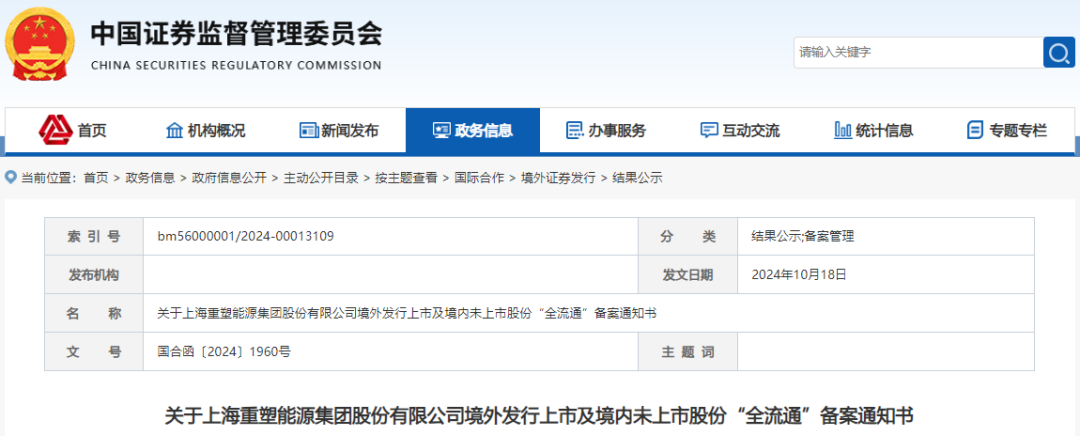Click the 结果公示;备案管理 category value
This screenshot has width=1080, height=436.
pos(802,237)
